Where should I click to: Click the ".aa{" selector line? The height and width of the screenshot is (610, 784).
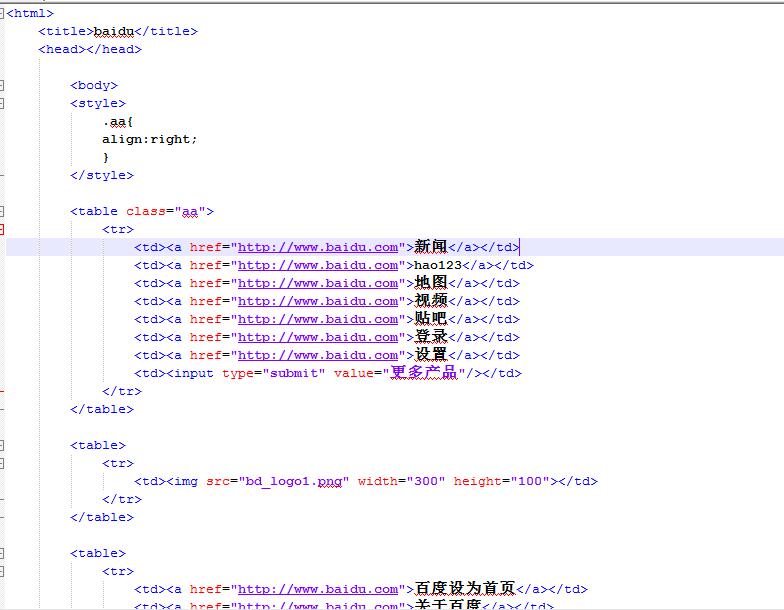(x=118, y=122)
